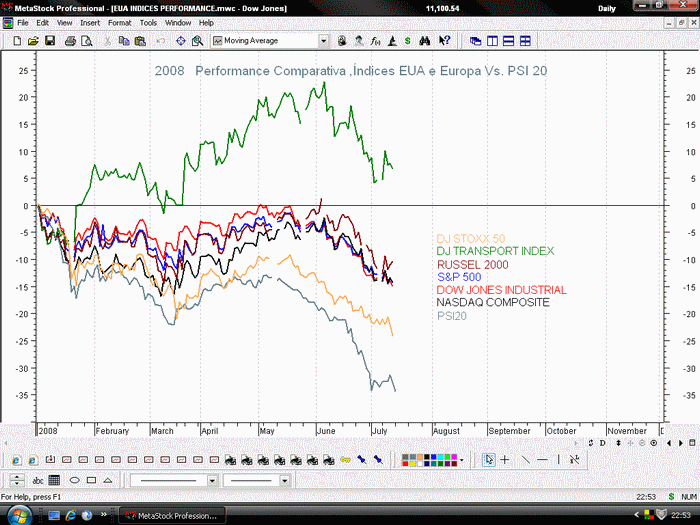Click the Copy toolbar icon
This screenshot has width=700, height=525.
tap(124, 41)
